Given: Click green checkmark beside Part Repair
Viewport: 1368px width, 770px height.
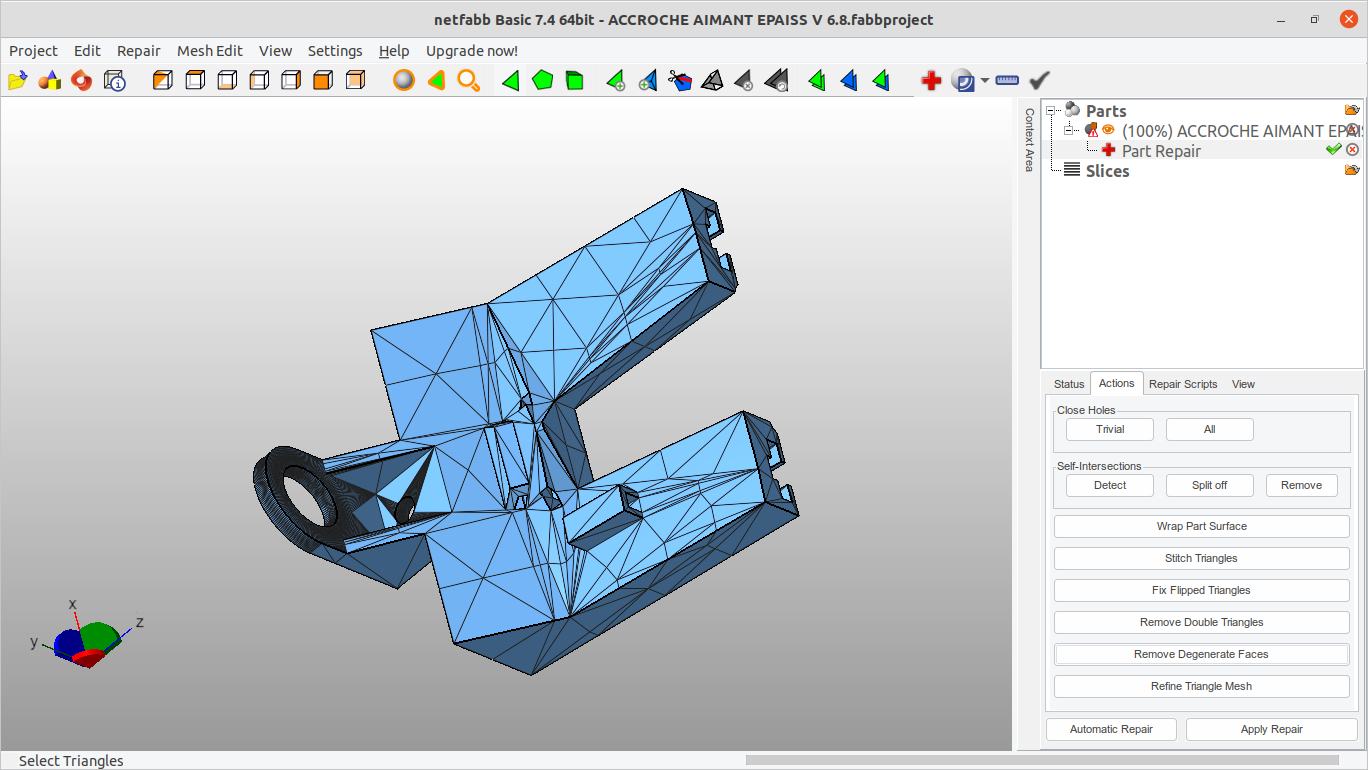Looking at the screenshot, I should (1333, 149).
